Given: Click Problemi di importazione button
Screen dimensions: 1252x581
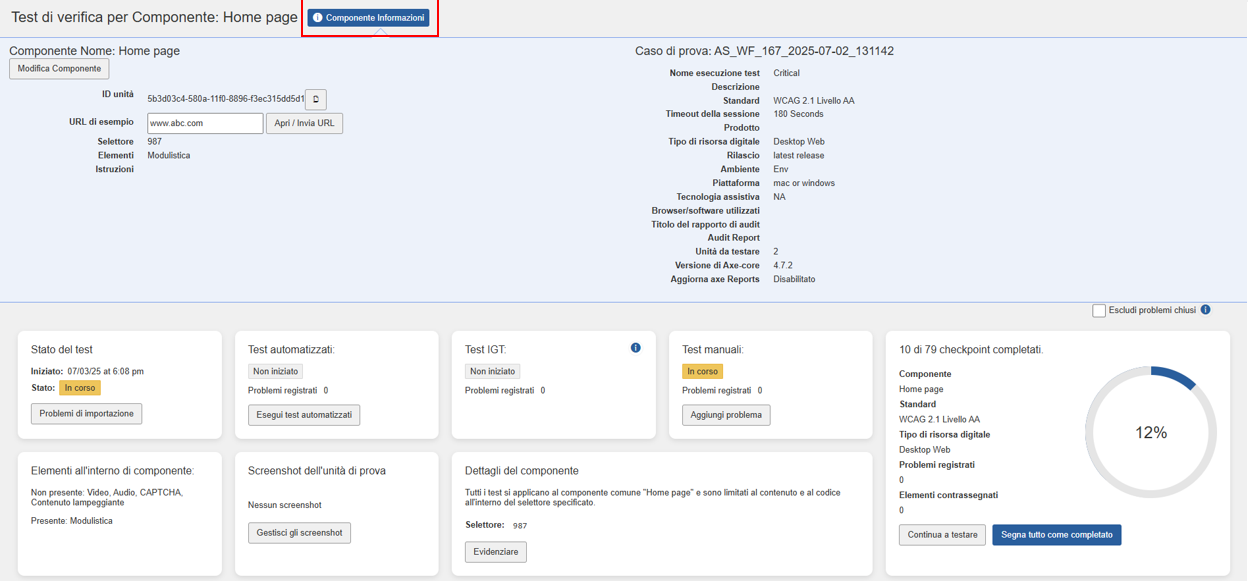Looking at the screenshot, I should (x=86, y=414).
